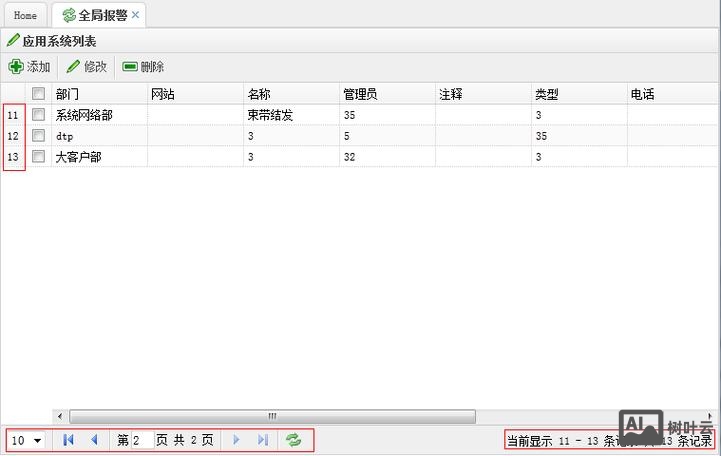This screenshot has width=721, height=456.
Task: Sort by the 网站 column header
Action: click(195, 94)
